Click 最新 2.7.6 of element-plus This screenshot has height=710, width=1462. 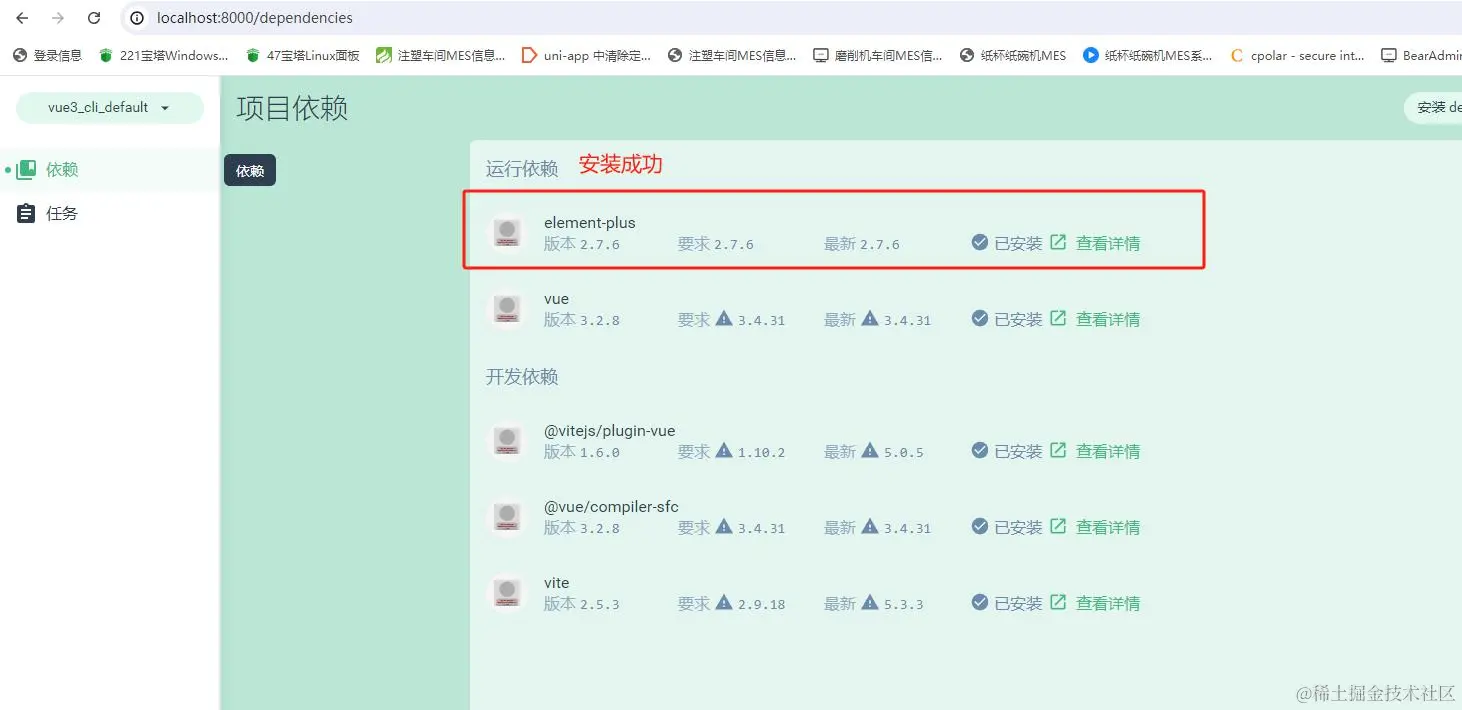tap(862, 243)
